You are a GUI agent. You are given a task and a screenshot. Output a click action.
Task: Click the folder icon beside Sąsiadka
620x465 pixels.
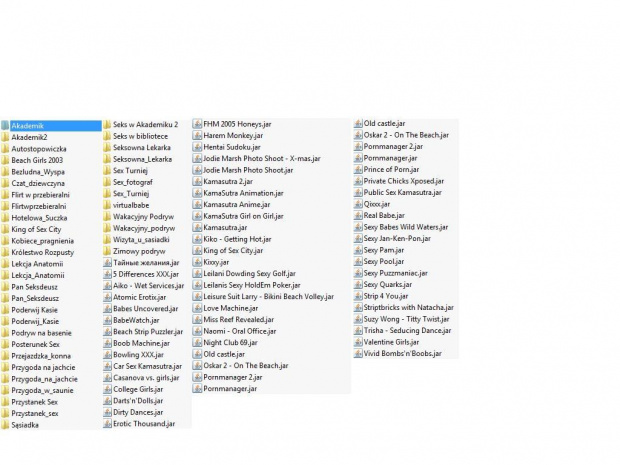tap(5, 425)
